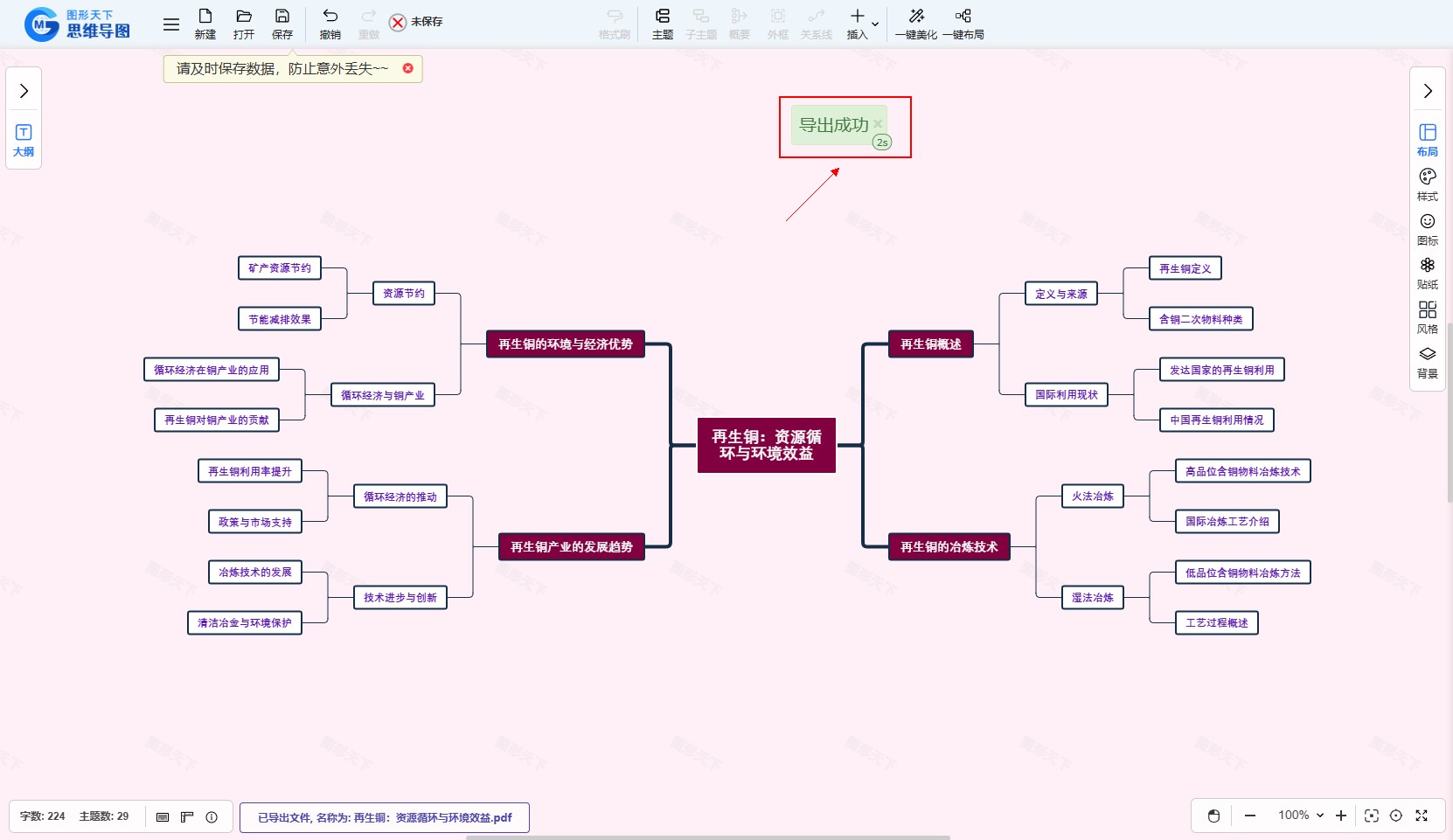Open the 贴纸 stickers panel
Viewport: 1453px width, 840px height.
(x=1427, y=273)
